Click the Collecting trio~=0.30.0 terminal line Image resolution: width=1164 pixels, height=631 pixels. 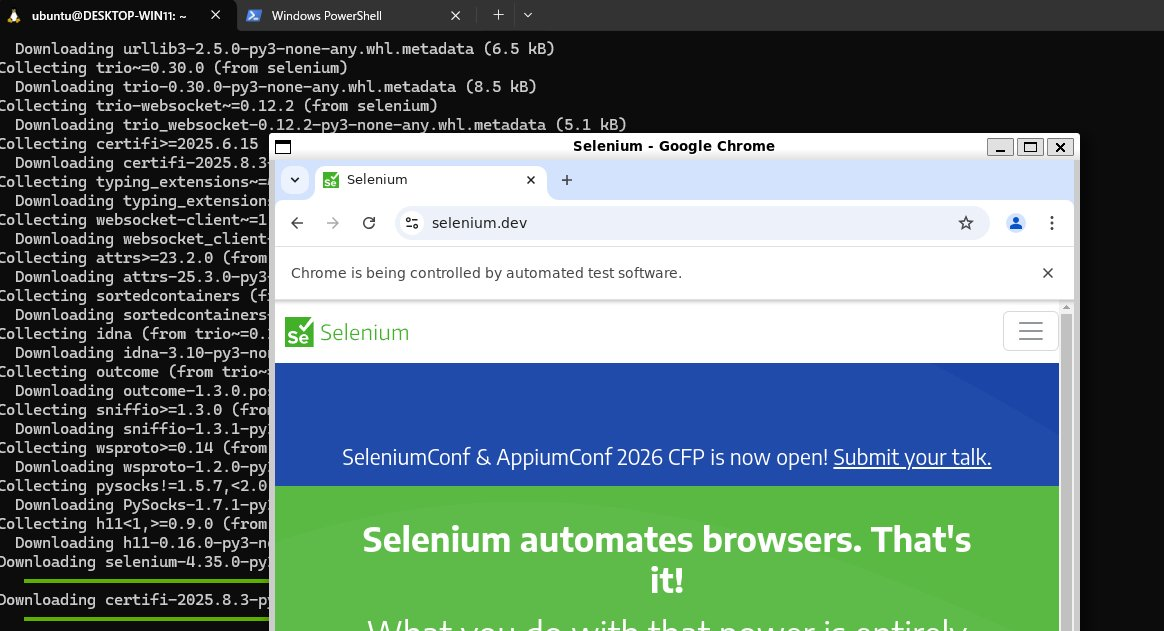click(x=173, y=68)
